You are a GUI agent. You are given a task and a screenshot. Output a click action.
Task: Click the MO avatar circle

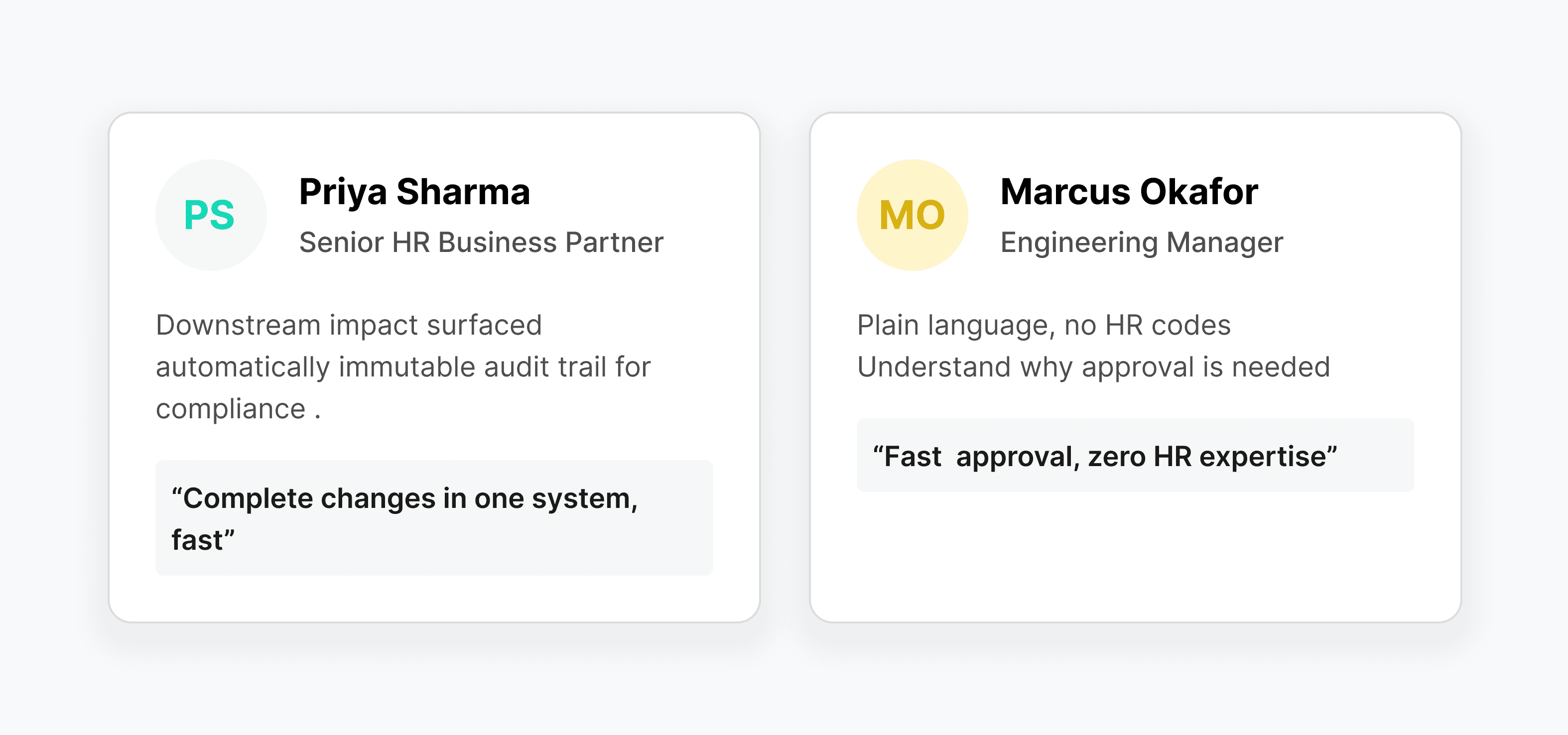[912, 215]
